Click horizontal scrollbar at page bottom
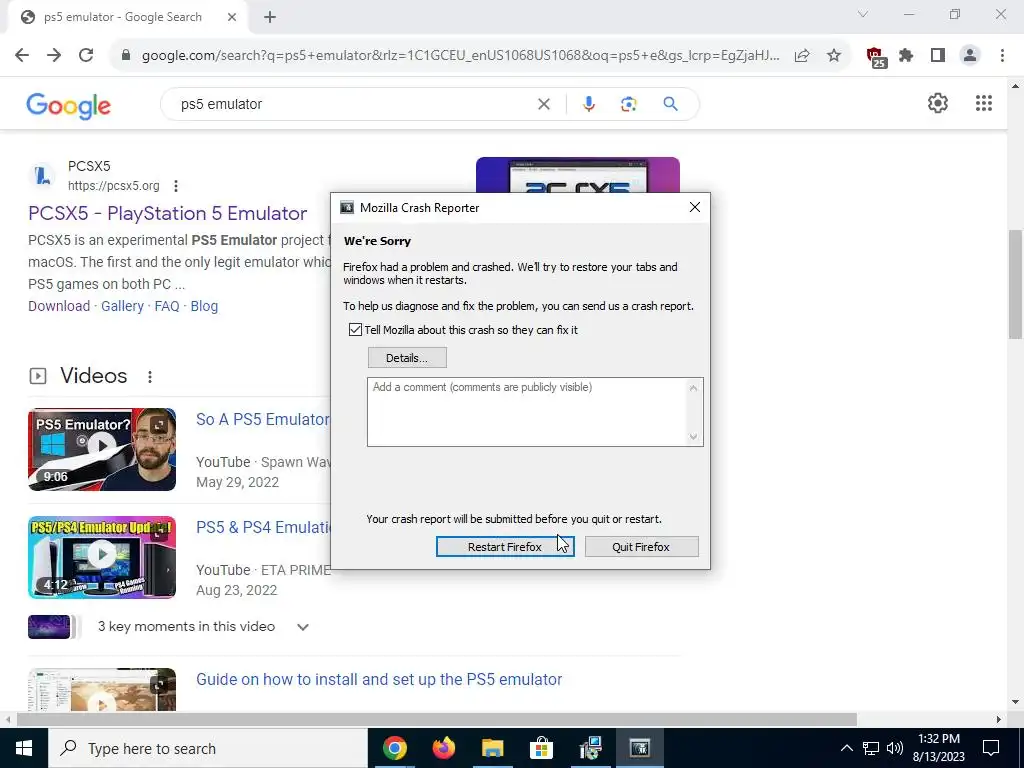Viewport: 1024px width, 768px height. (x=436, y=719)
